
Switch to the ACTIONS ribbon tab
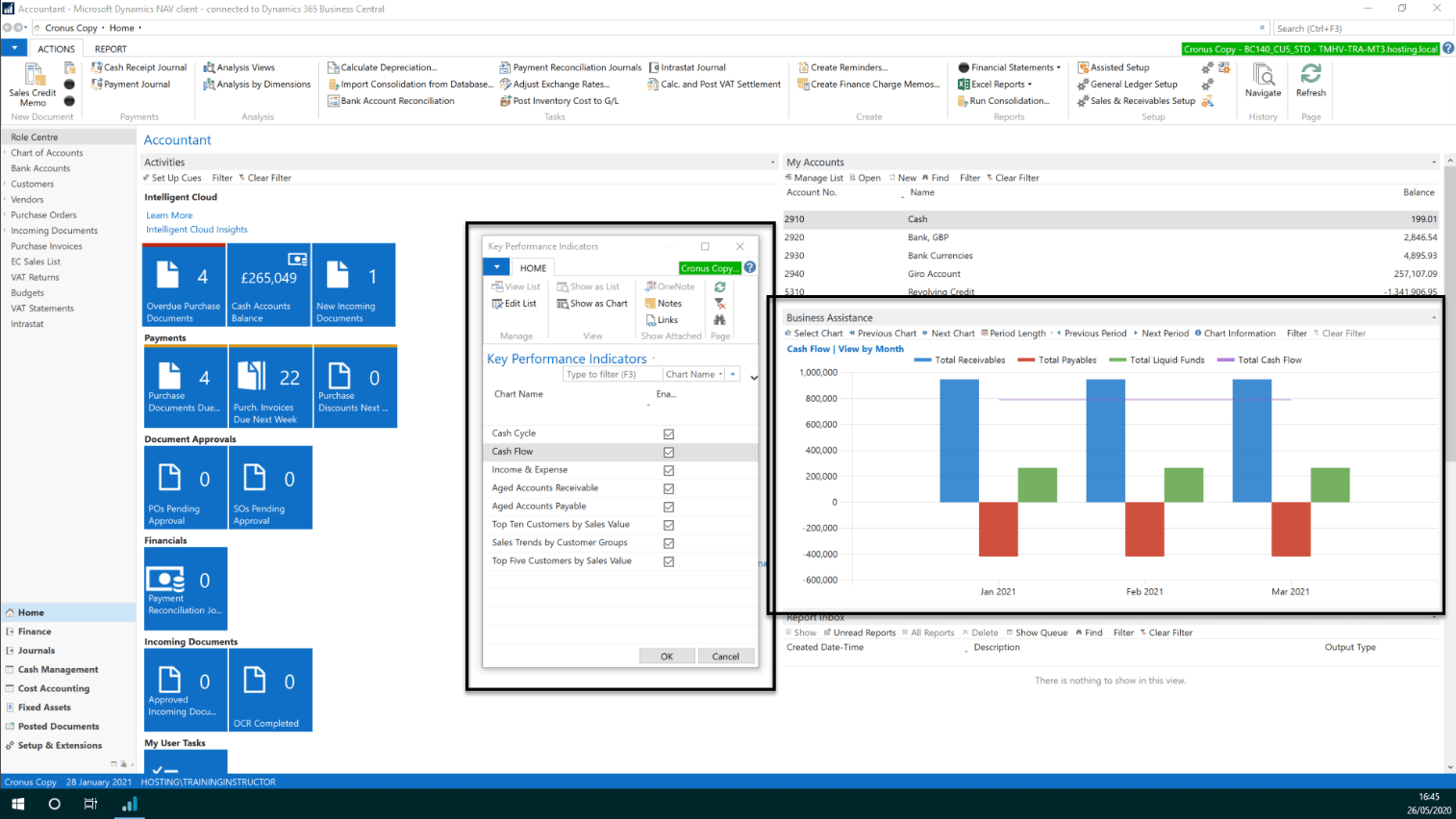click(56, 49)
